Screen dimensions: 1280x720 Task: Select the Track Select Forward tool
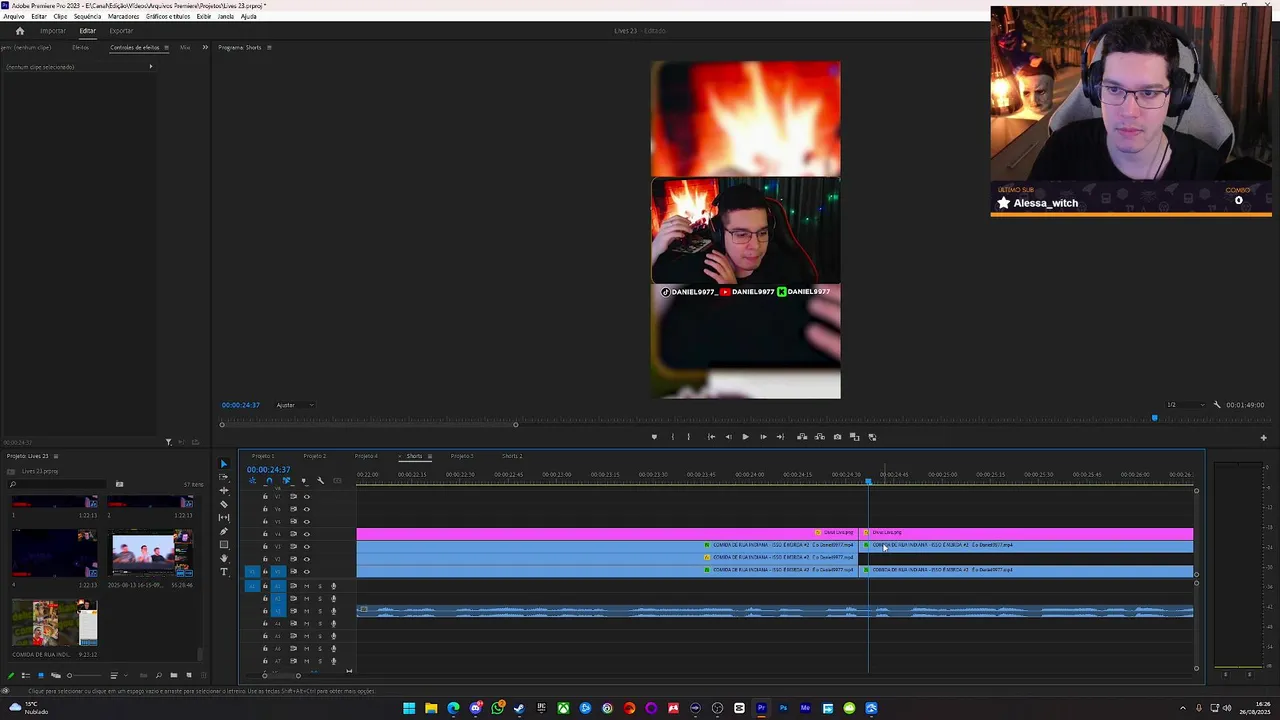tap(224, 478)
